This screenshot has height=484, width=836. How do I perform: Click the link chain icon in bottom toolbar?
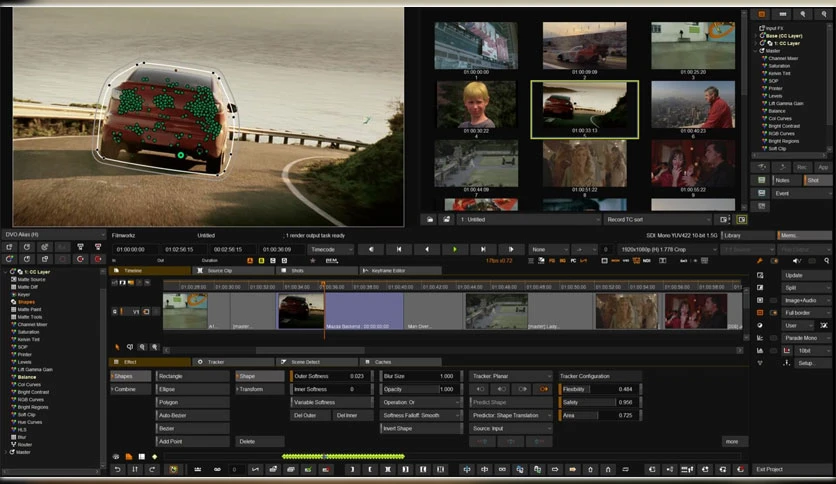tap(217, 469)
